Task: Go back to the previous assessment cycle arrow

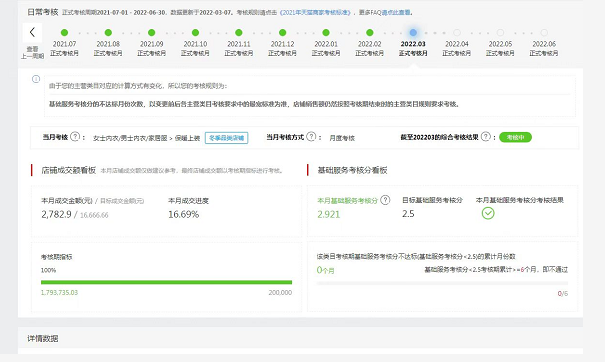Action: [32, 32]
